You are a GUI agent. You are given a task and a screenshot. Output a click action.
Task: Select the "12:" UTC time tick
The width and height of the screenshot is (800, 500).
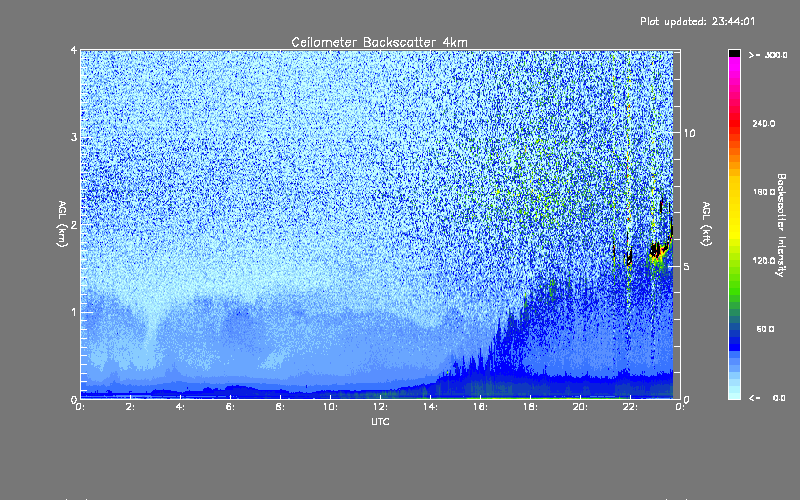point(380,407)
